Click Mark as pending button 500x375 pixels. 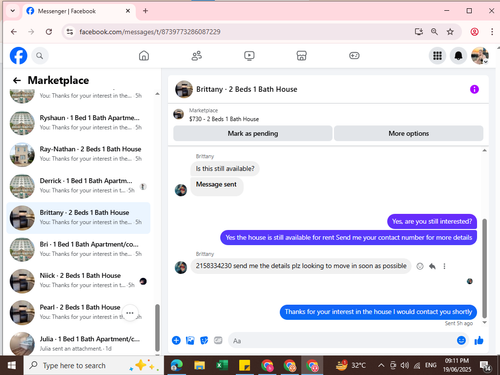(253, 133)
